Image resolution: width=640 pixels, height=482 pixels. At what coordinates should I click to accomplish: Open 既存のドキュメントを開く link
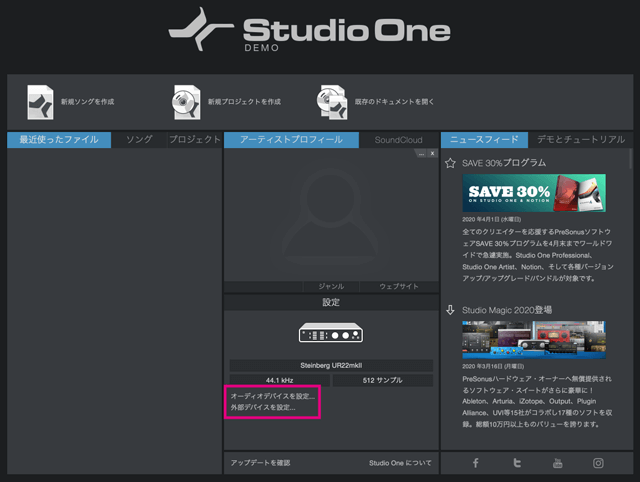(394, 102)
